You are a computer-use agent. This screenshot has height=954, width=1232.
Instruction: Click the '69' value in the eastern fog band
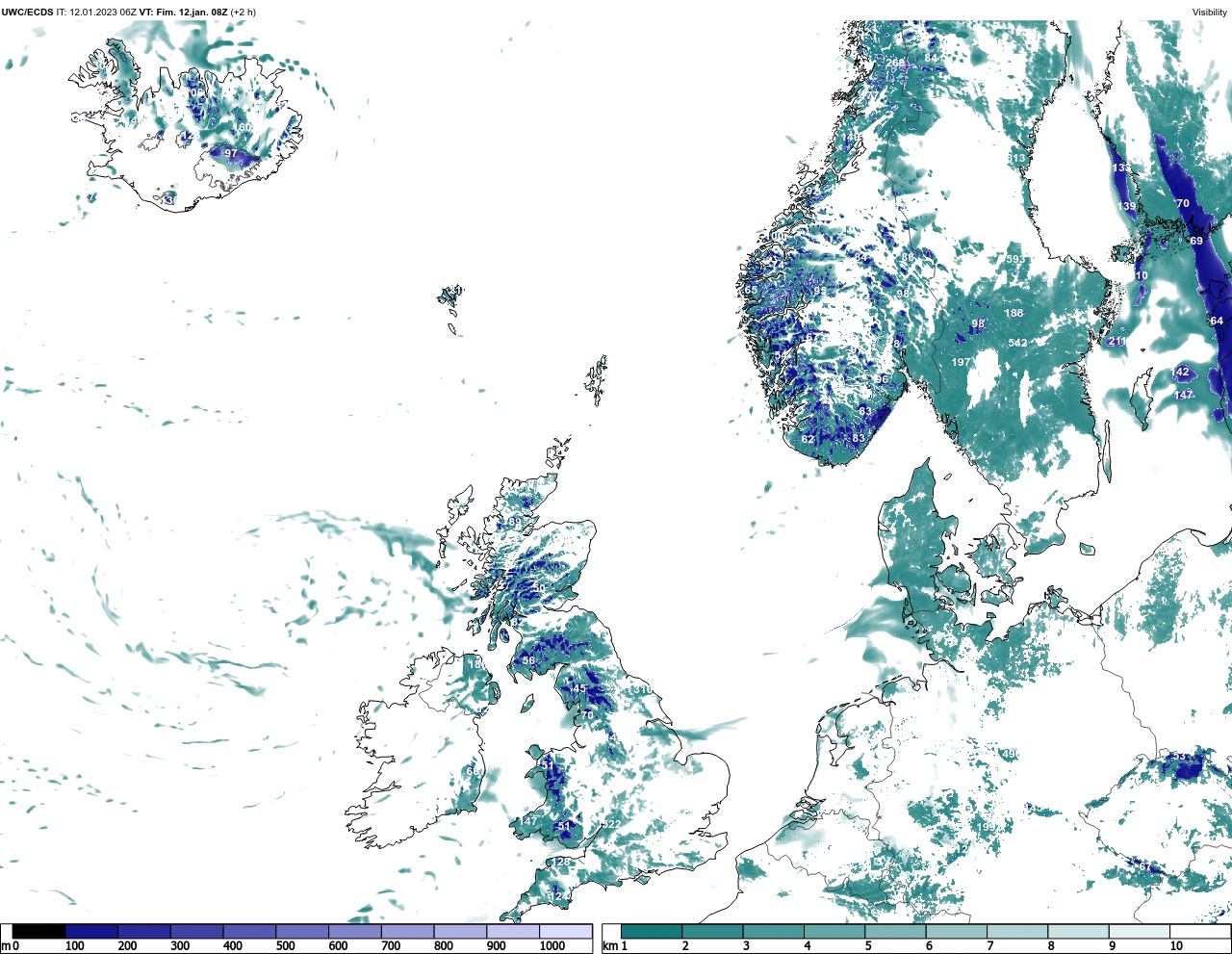click(1196, 241)
